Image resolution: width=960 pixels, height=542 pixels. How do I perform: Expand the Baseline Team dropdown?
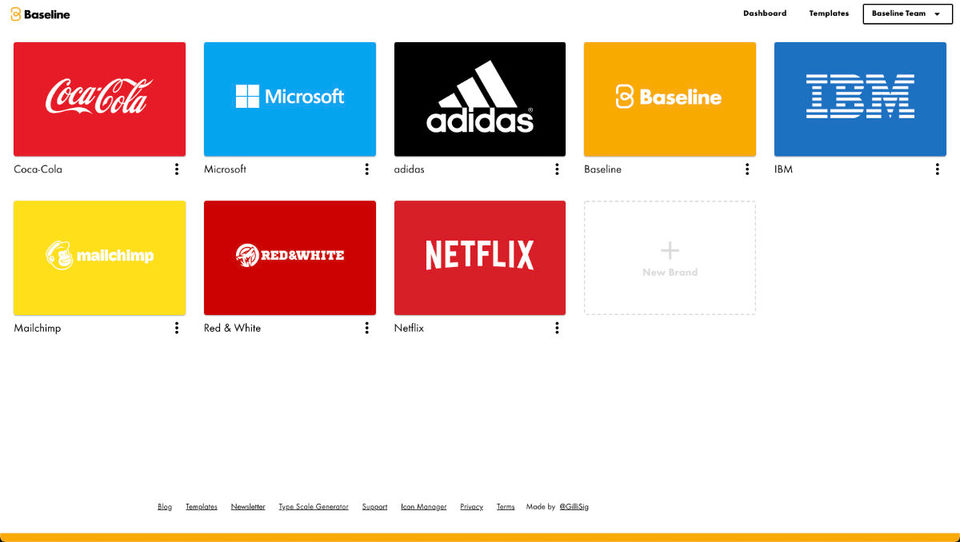[907, 14]
